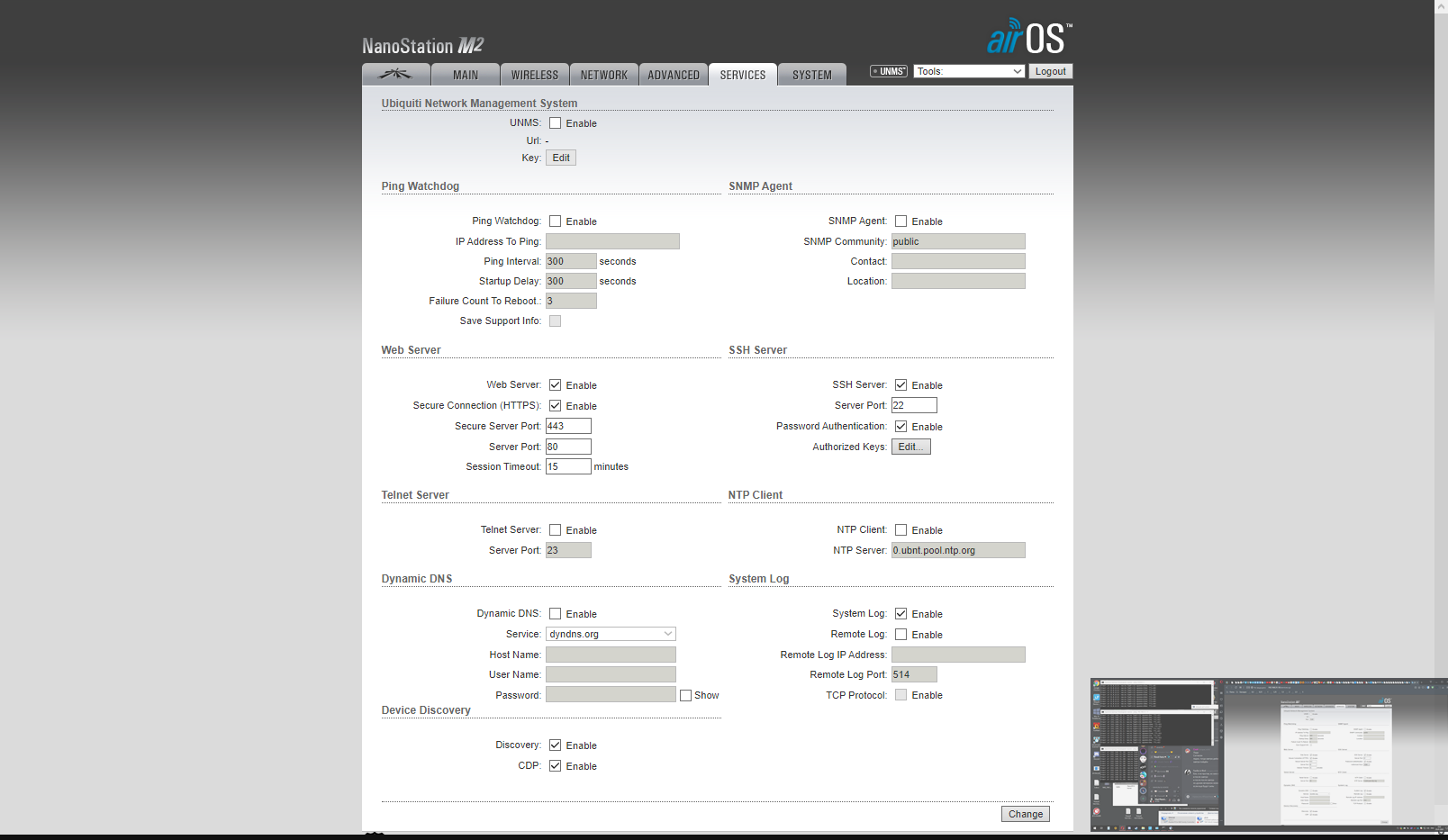The image size is (1448, 840).
Task: Click the SNMP Contact field
Action: click(958, 261)
